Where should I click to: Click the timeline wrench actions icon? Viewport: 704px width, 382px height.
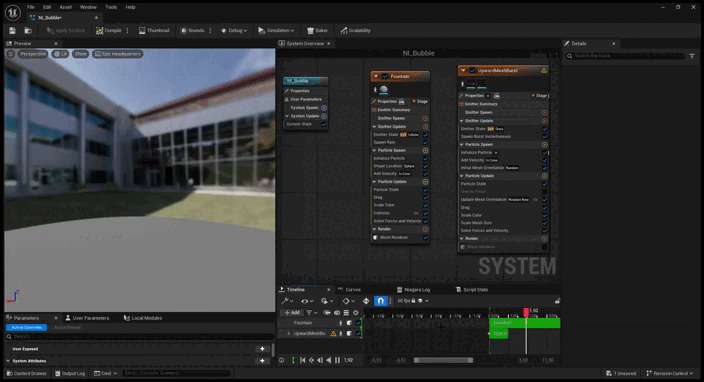(287, 301)
